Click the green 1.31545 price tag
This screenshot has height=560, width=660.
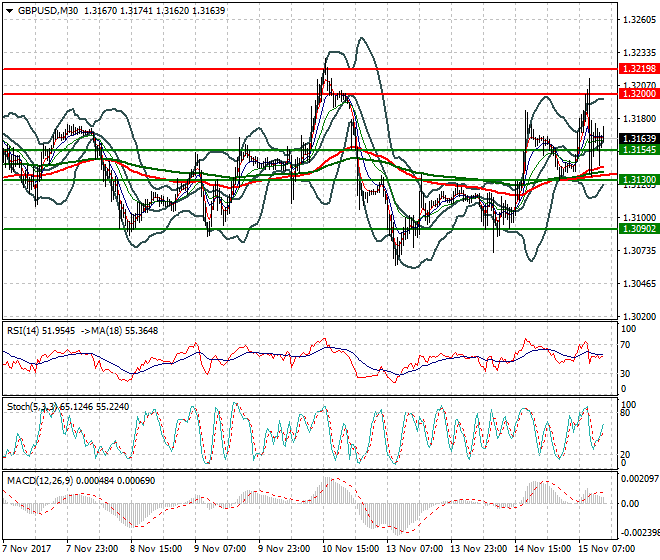638,149
